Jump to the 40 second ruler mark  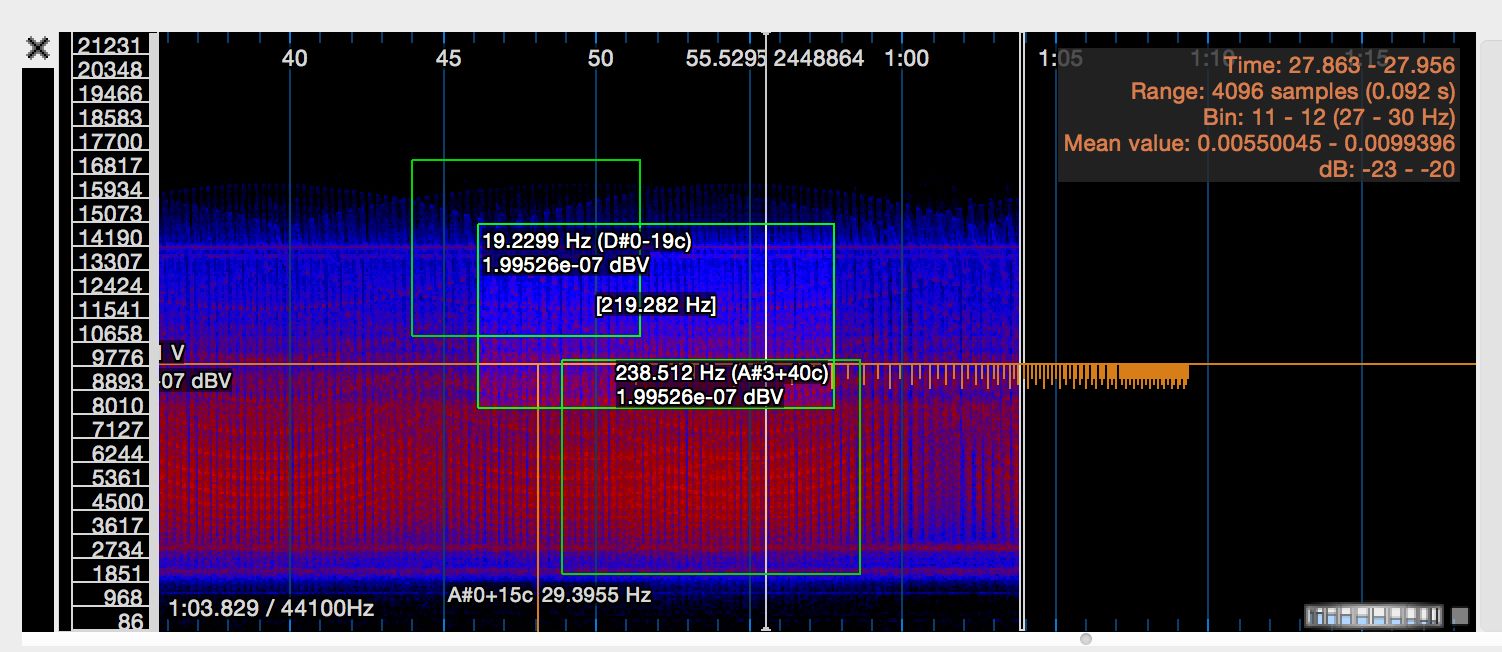294,59
